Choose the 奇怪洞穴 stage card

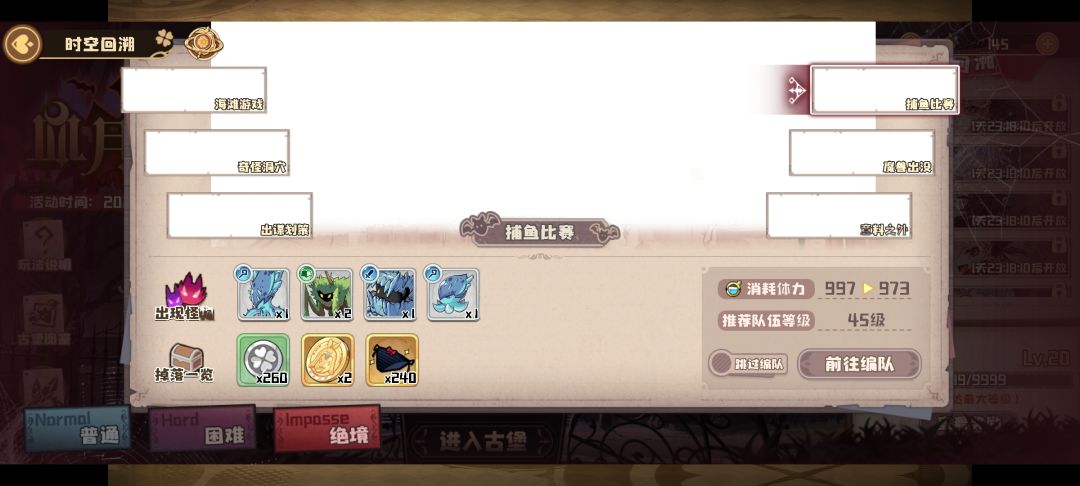[x=217, y=152]
